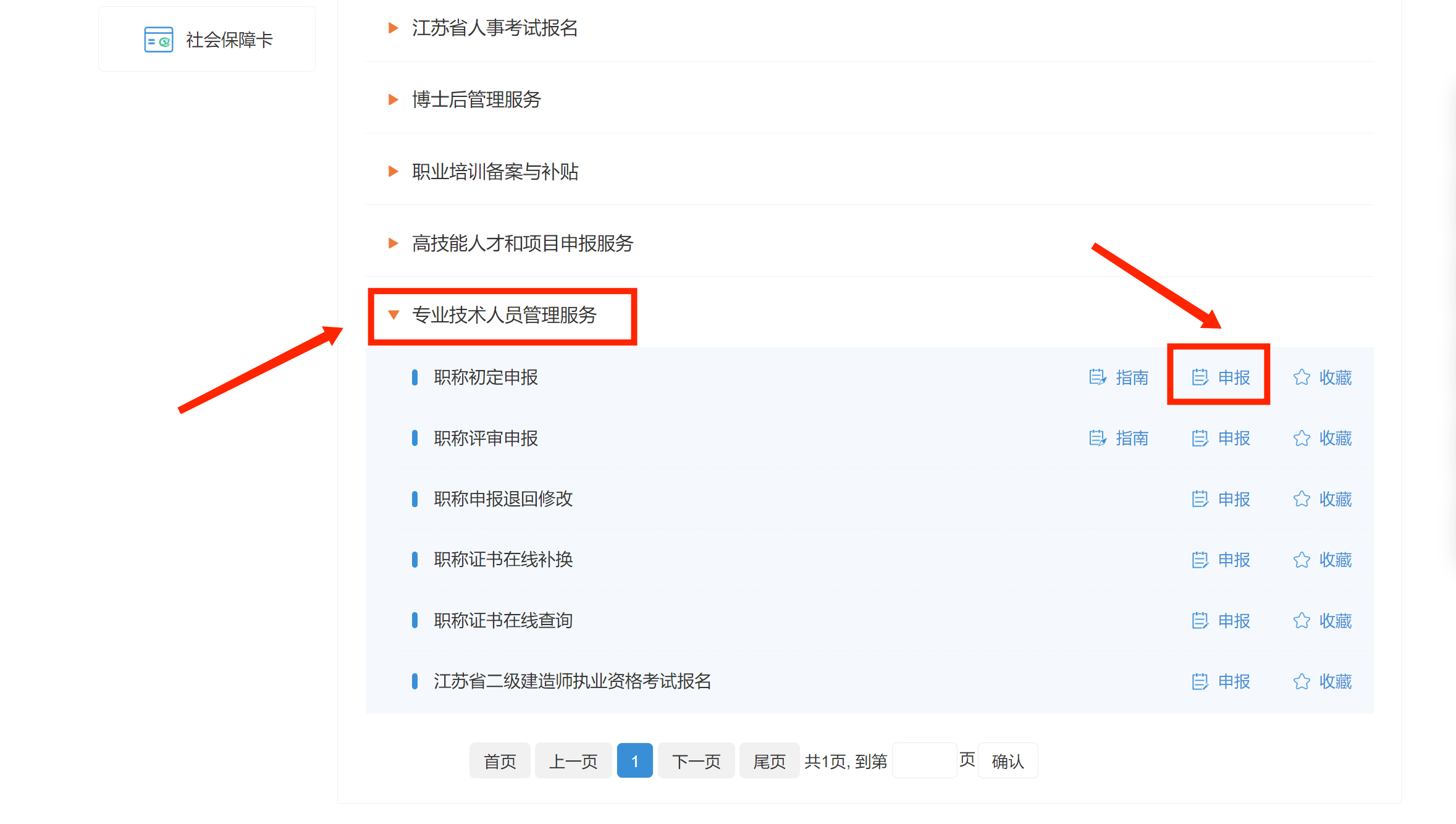
Task: Star 江苏省二级建造师执业资格考试报名 as favorite
Action: [x=1302, y=681]
